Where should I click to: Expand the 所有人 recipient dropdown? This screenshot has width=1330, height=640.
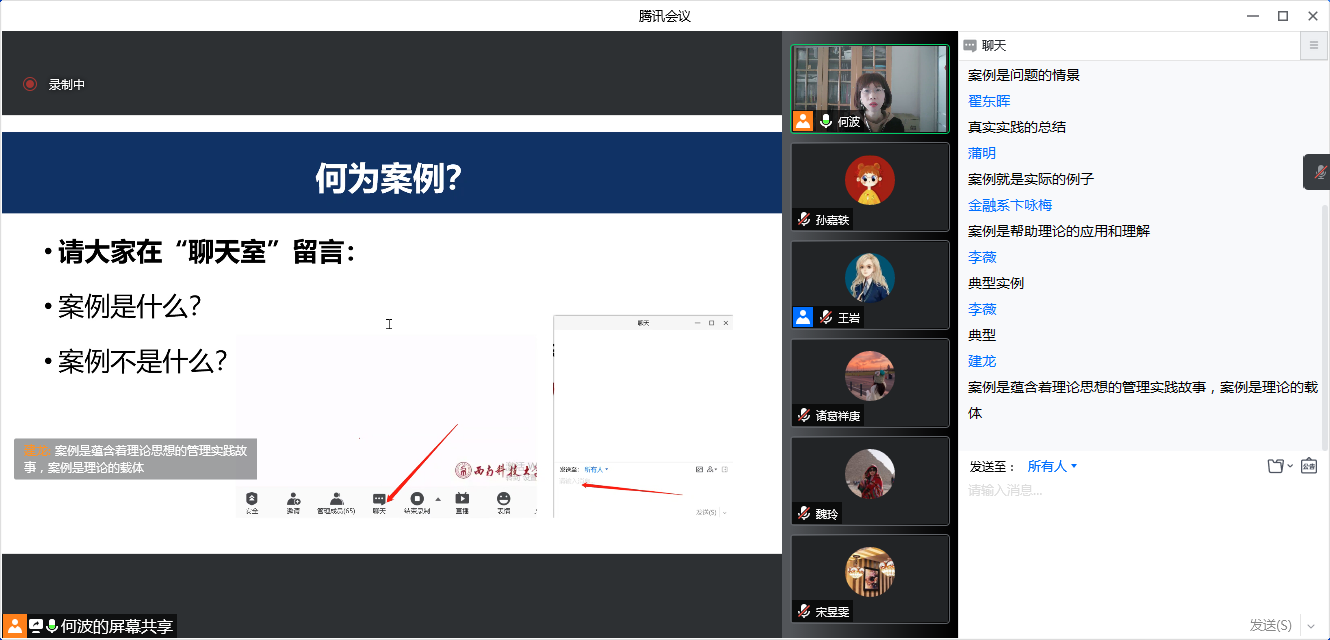click(x=1053, y=466)
